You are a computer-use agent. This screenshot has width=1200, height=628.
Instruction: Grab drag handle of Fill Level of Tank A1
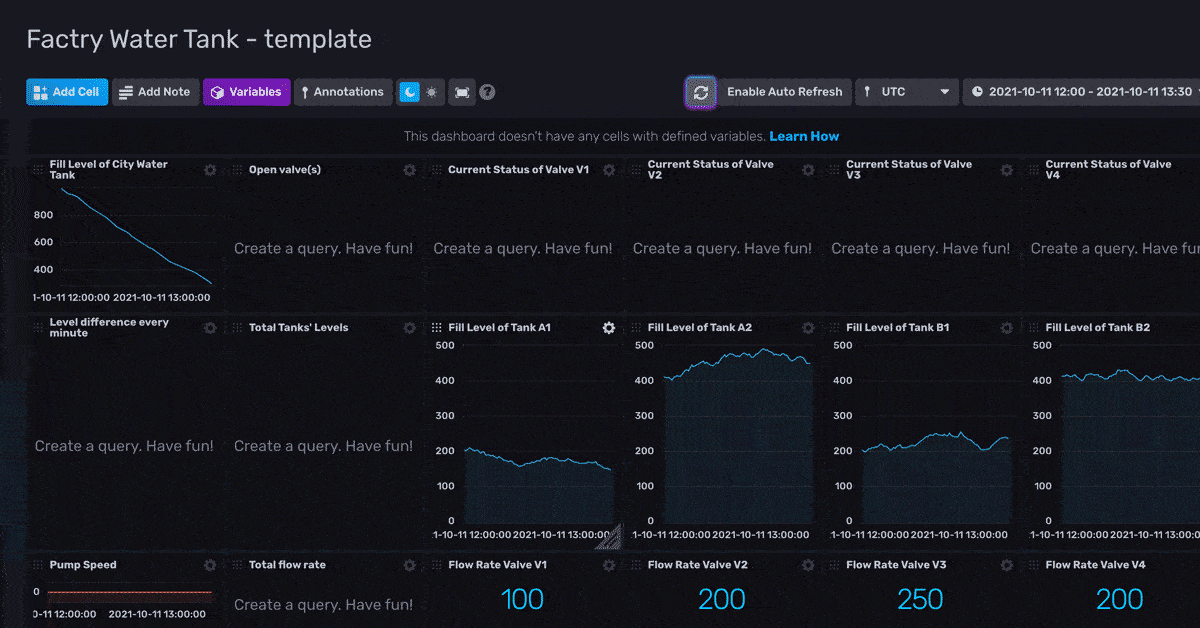[x=436, y=328]
